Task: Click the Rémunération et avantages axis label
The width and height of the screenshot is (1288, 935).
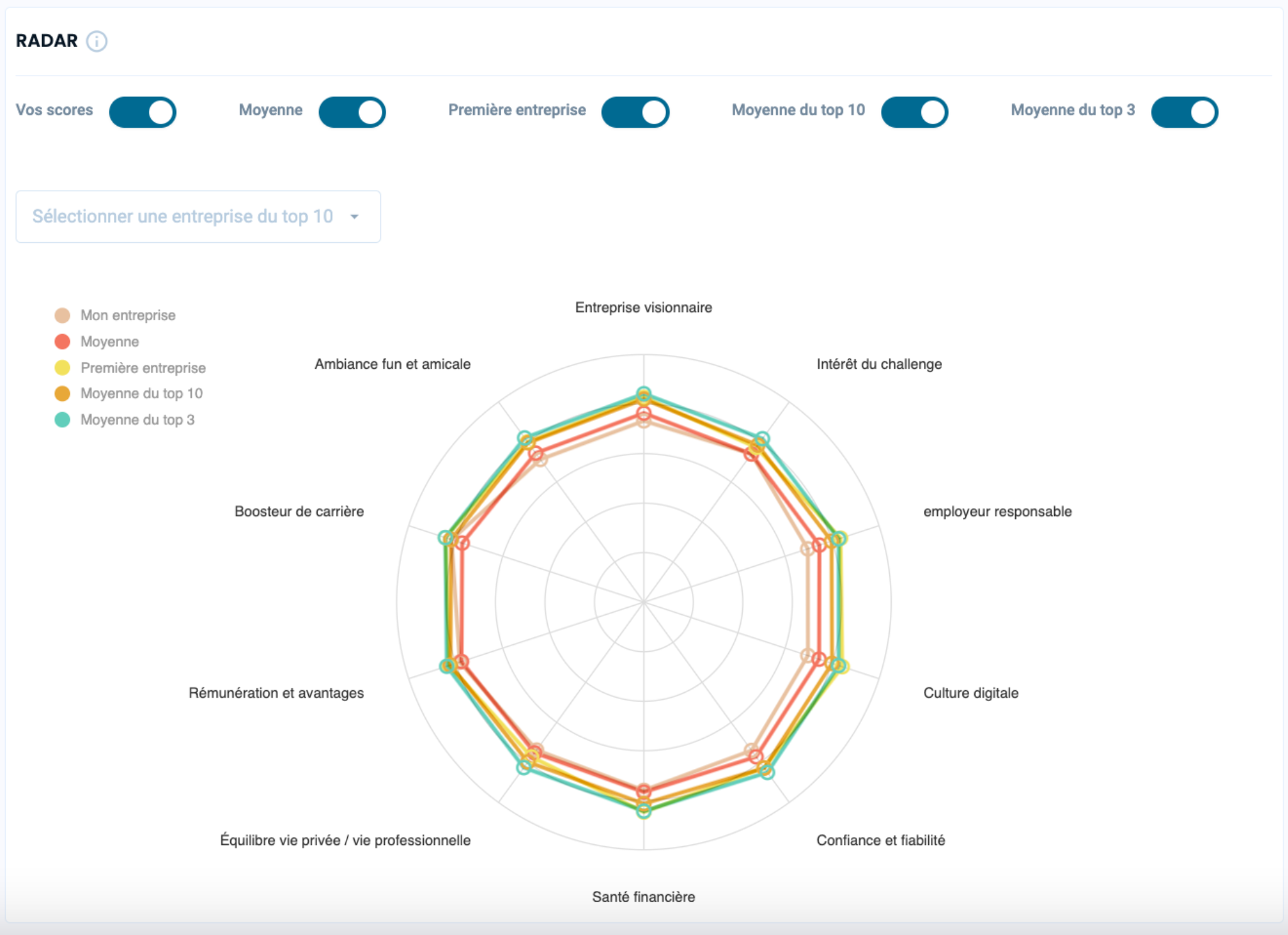Action: click(x=276, y=693)
